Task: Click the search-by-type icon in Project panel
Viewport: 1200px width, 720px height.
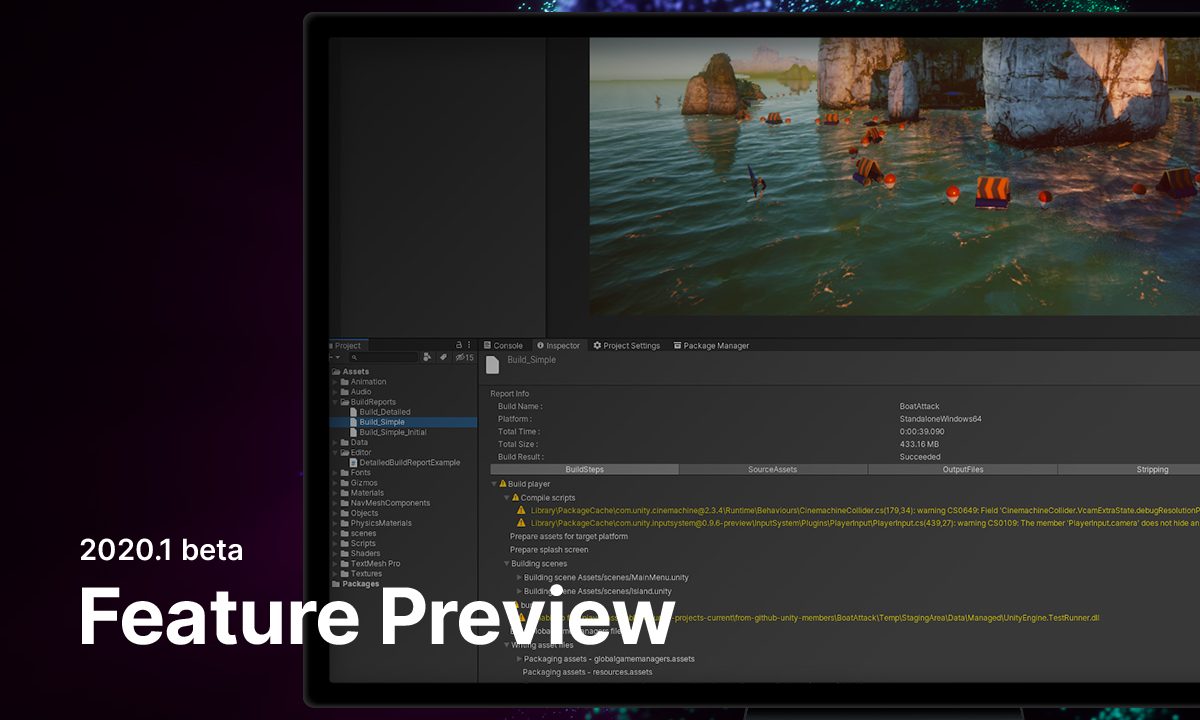Action: coord(427,357)
